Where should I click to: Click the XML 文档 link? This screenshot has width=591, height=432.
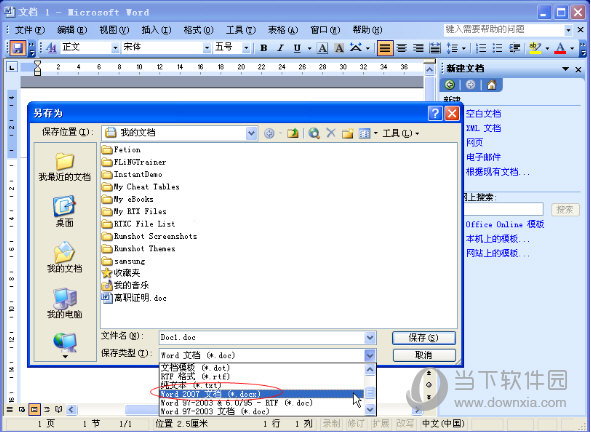(484, 128)
